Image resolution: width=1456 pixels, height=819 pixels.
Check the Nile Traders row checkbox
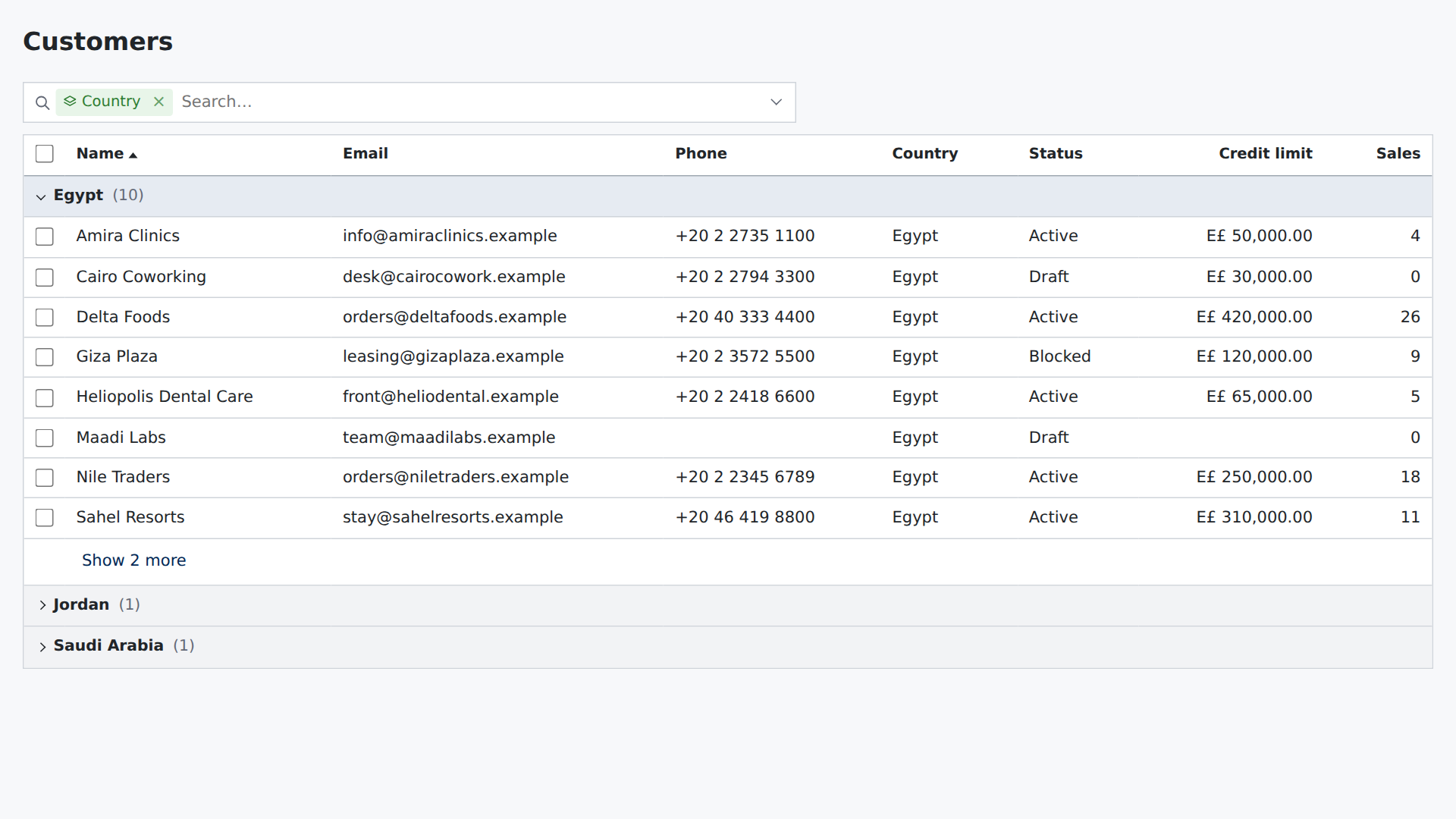(45, 478)
